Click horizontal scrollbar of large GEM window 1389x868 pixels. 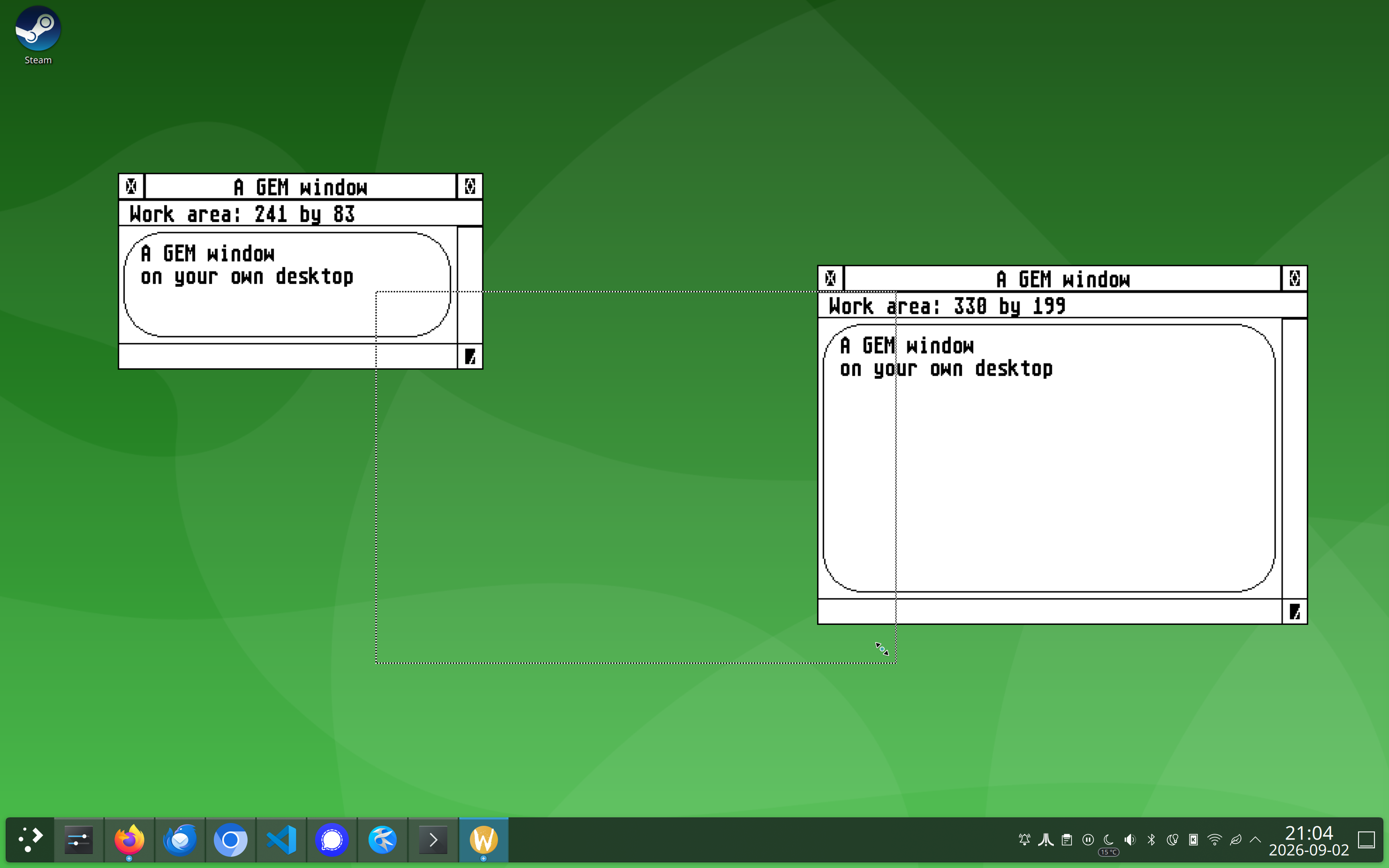pos(1050,611)
